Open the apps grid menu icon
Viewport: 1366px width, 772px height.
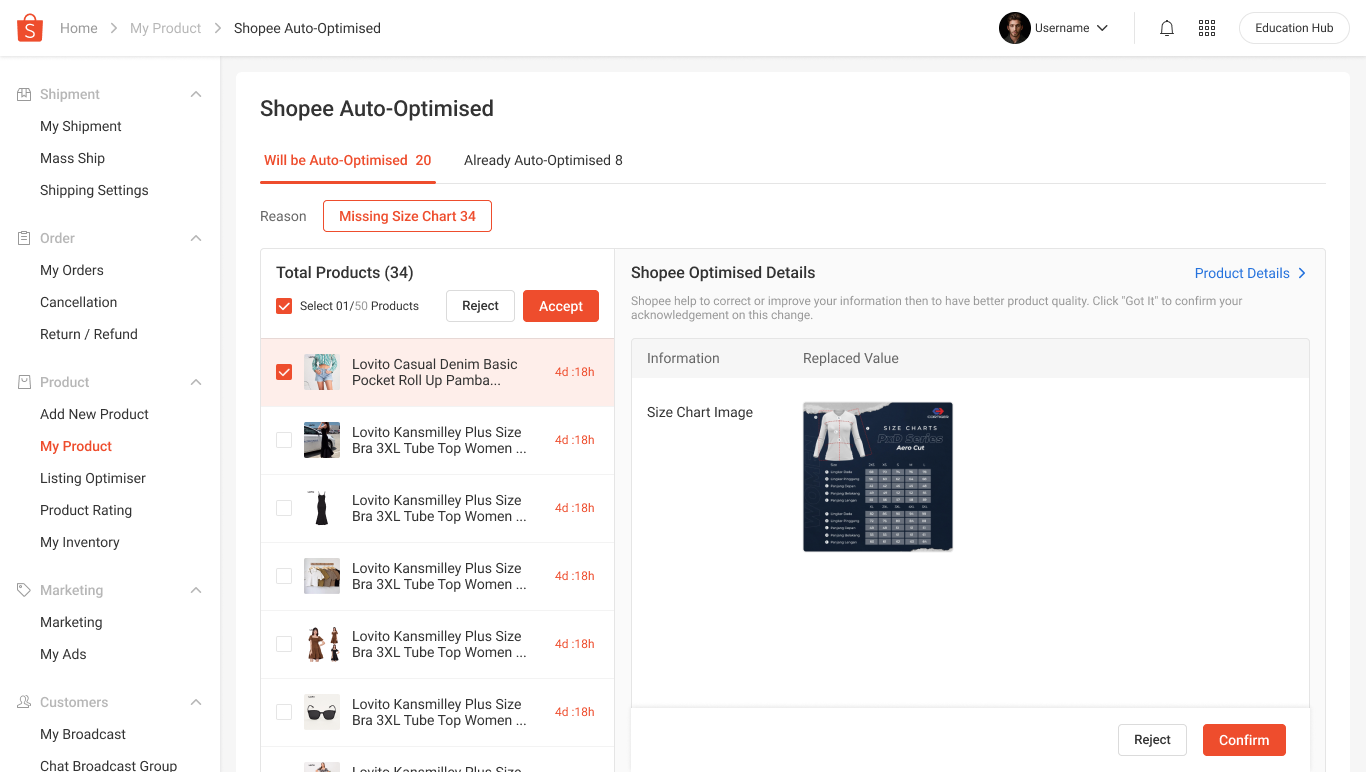click(1207, 28)
